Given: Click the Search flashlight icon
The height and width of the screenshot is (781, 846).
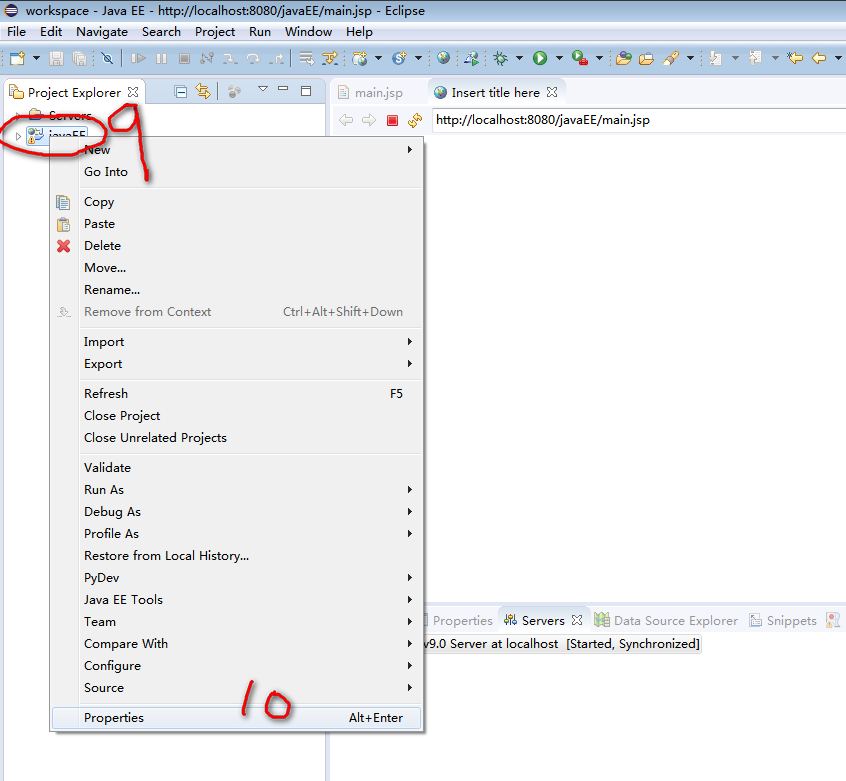Looking at the screenshot, I should pos(671,58).
